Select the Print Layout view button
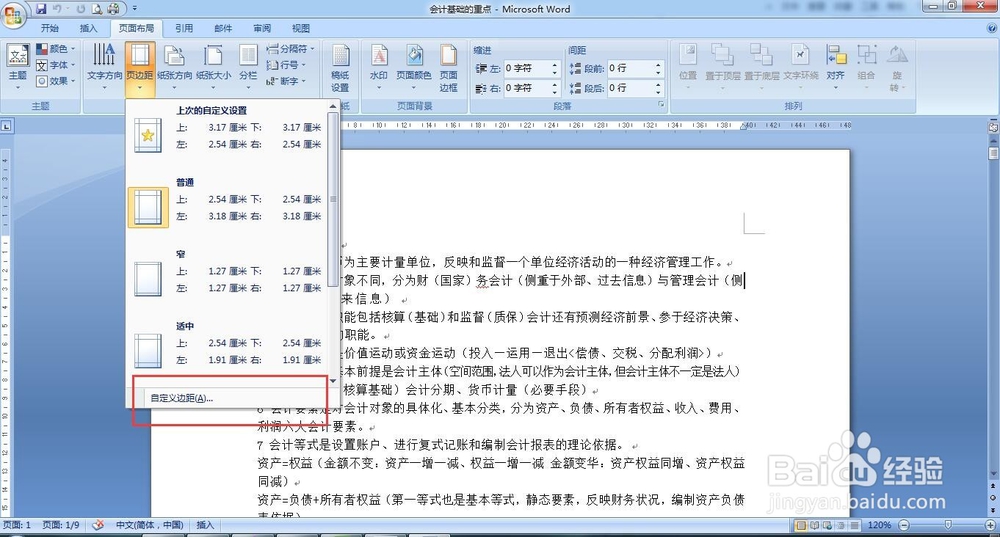This screenshot has height=537, width=1000. (x=800, y=526)
